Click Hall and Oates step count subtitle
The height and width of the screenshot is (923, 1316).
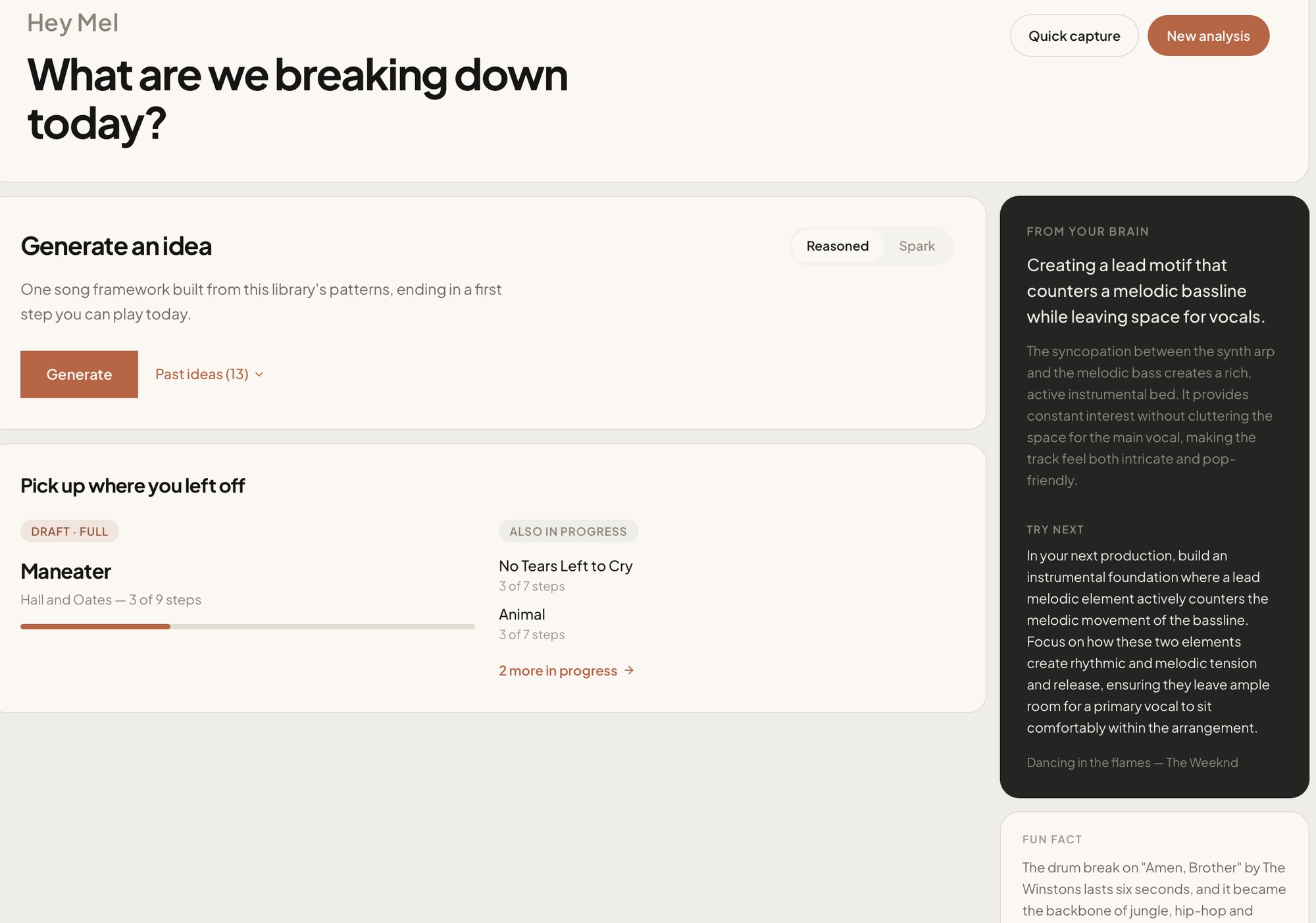coord(111,600)
